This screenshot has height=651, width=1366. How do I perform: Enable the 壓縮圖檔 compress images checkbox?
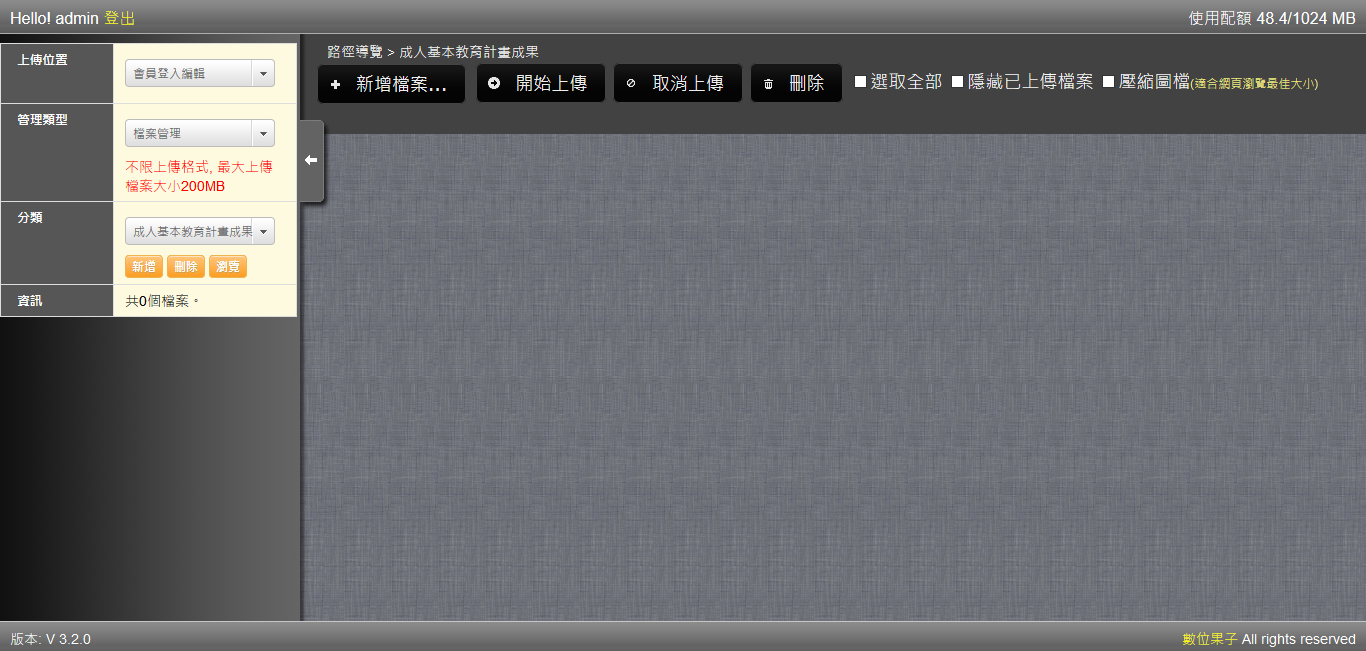click(1108, 82)
